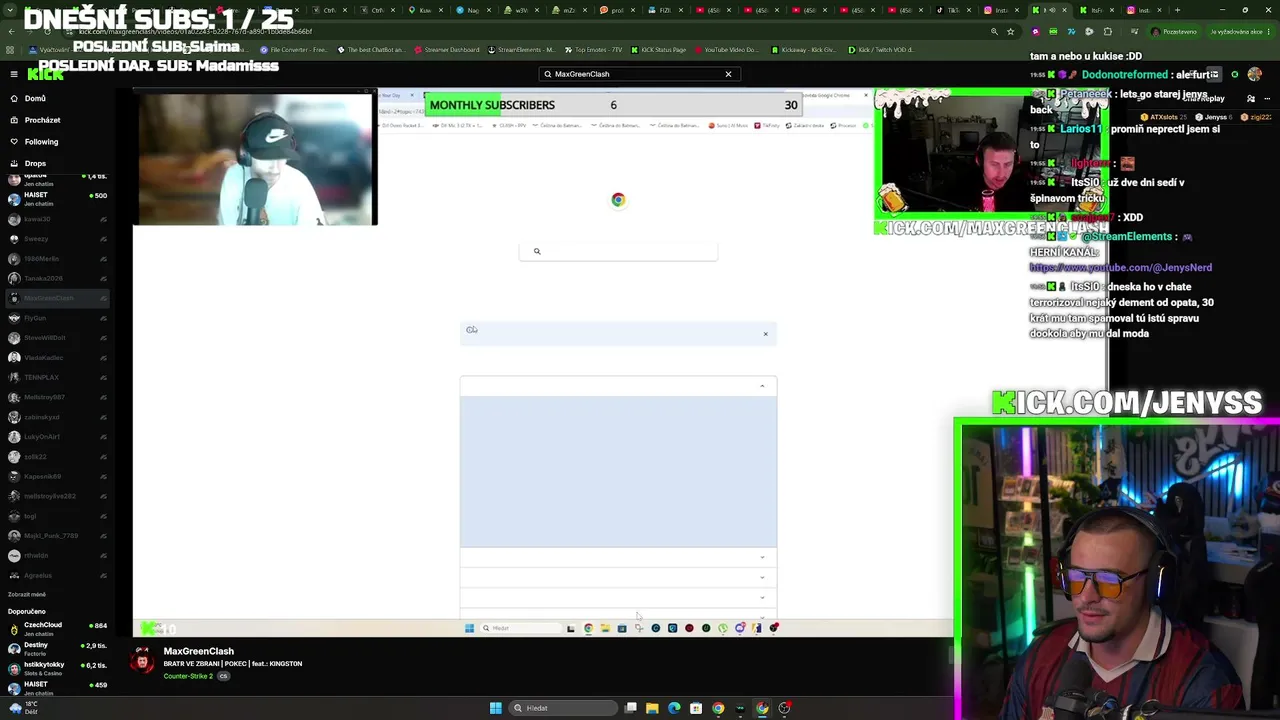Close the banner in the shared stream page

point(766,334)
